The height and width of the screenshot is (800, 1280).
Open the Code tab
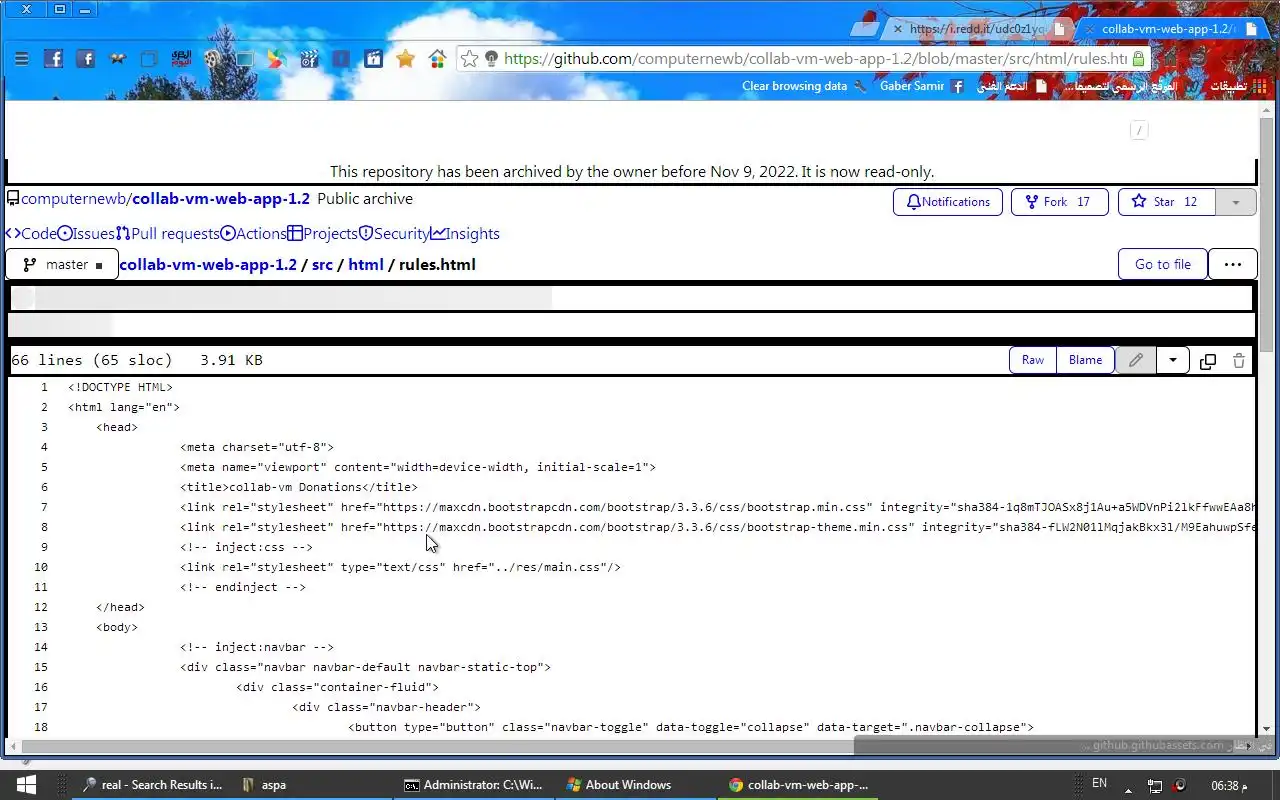click(32, 233)
